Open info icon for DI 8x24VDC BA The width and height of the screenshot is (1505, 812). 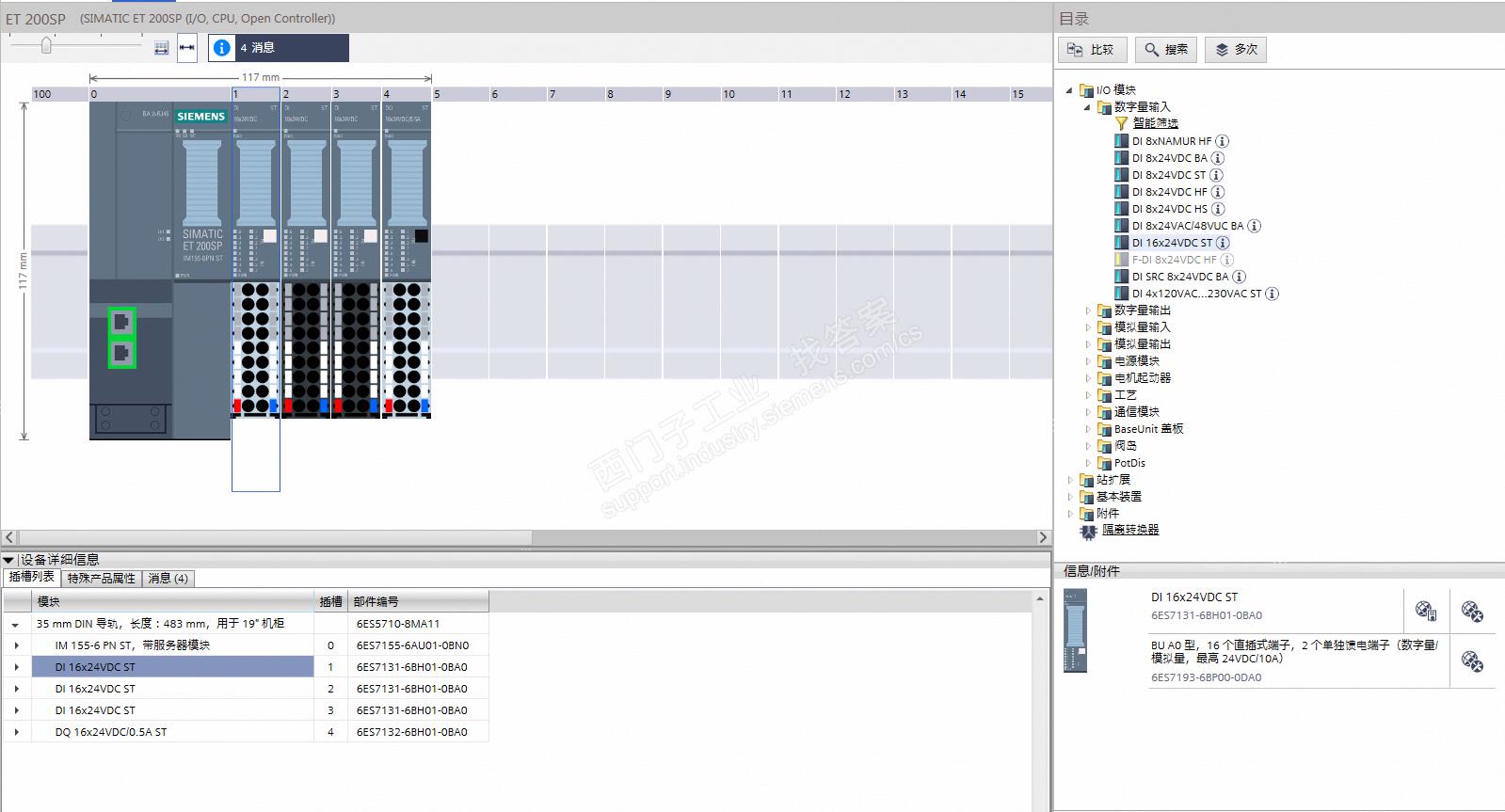(x=1217, y=158)
